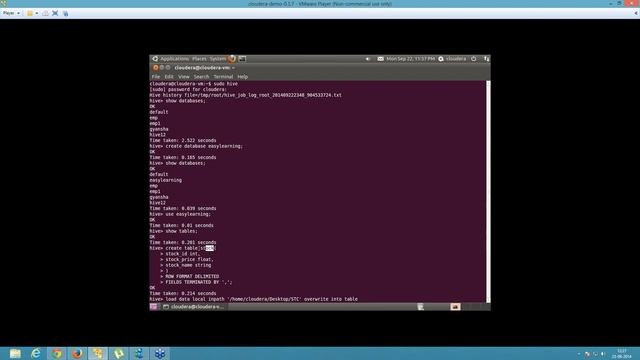
Task: Open the View menu in terminal
Action: pyautogui.click(x=184, y=77)
